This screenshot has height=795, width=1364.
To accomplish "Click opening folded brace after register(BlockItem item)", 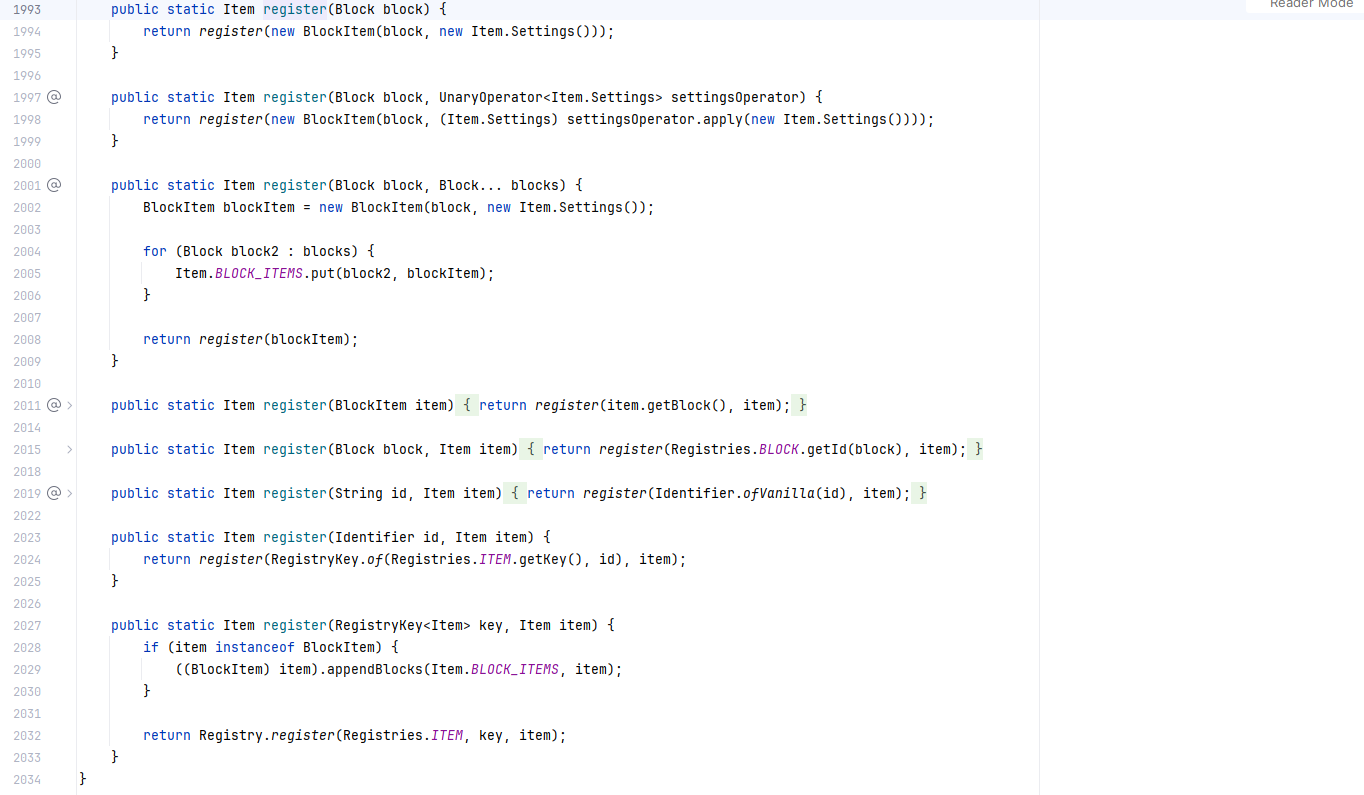I will click(467, 405).
